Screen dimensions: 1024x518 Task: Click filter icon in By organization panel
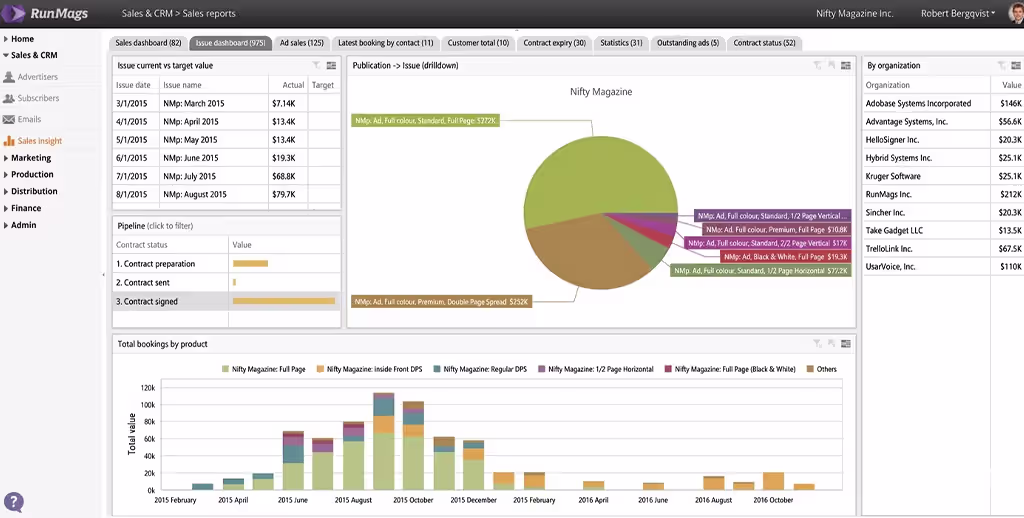pos(1002,65)
